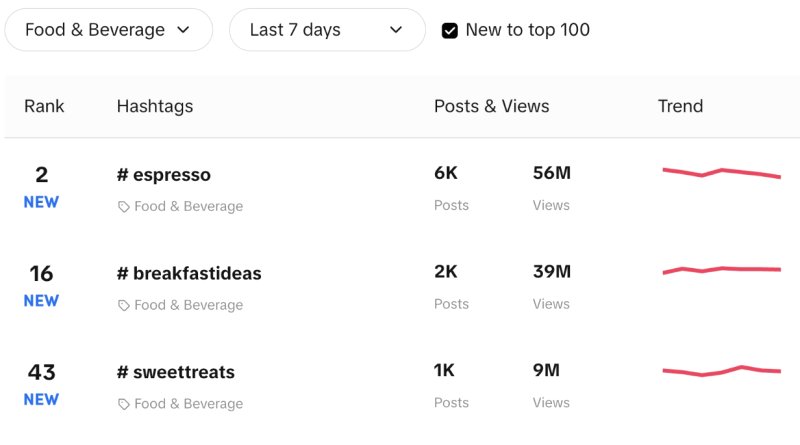This screenshot has height=445, width=800.
Task: Click the espresso trend line chart
Action: (720, 173)
